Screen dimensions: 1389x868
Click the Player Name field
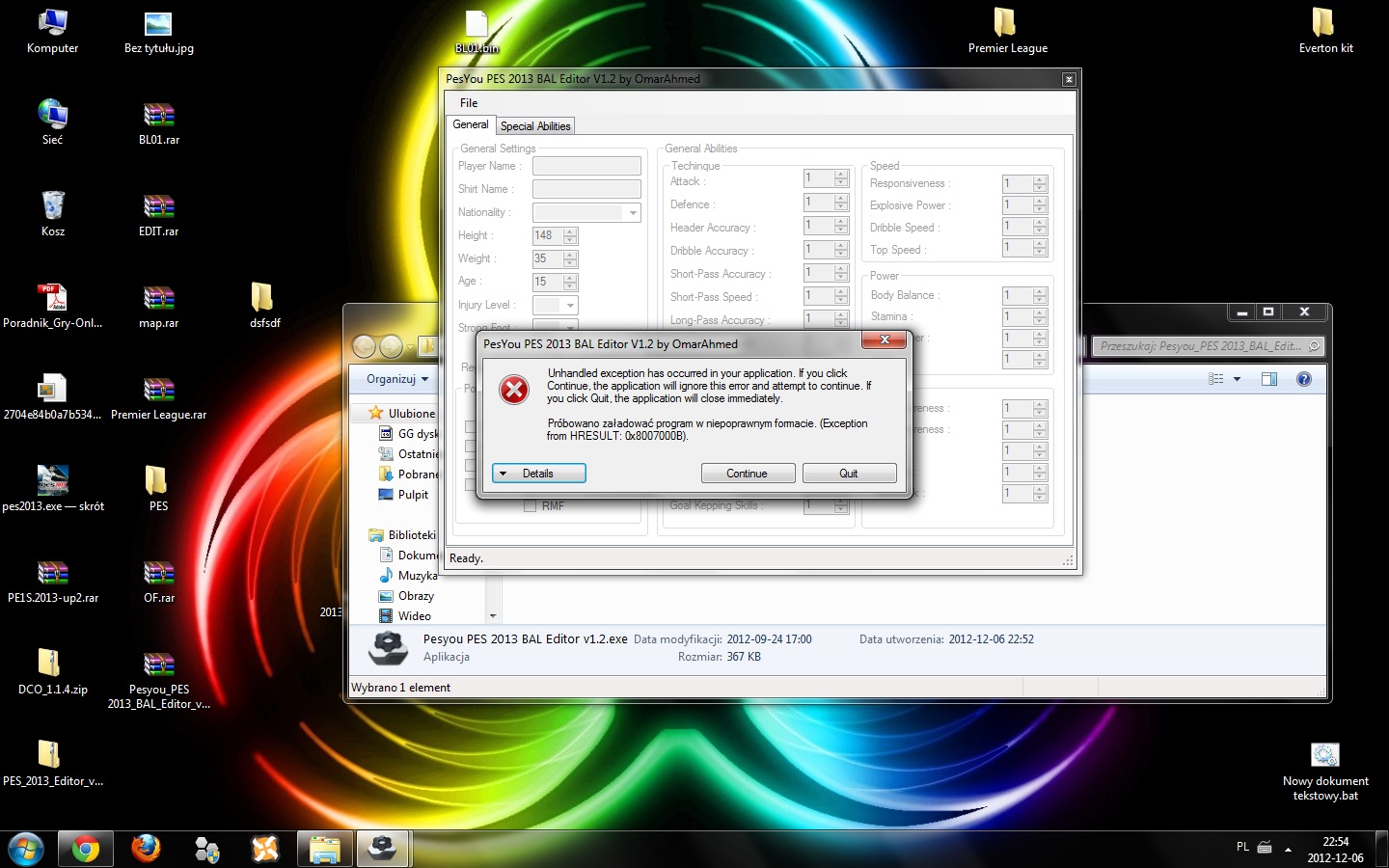tap(586, 166)
